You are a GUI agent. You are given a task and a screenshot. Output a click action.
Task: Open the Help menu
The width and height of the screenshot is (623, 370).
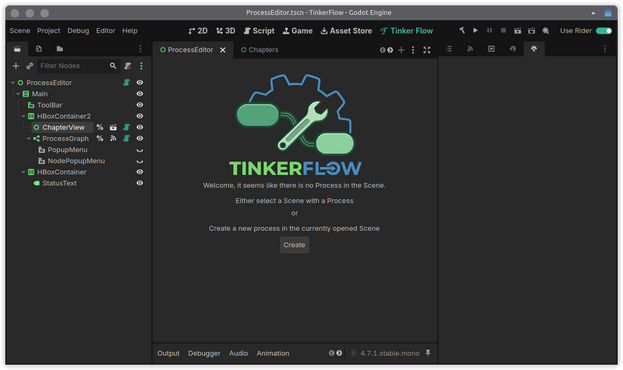130,31
